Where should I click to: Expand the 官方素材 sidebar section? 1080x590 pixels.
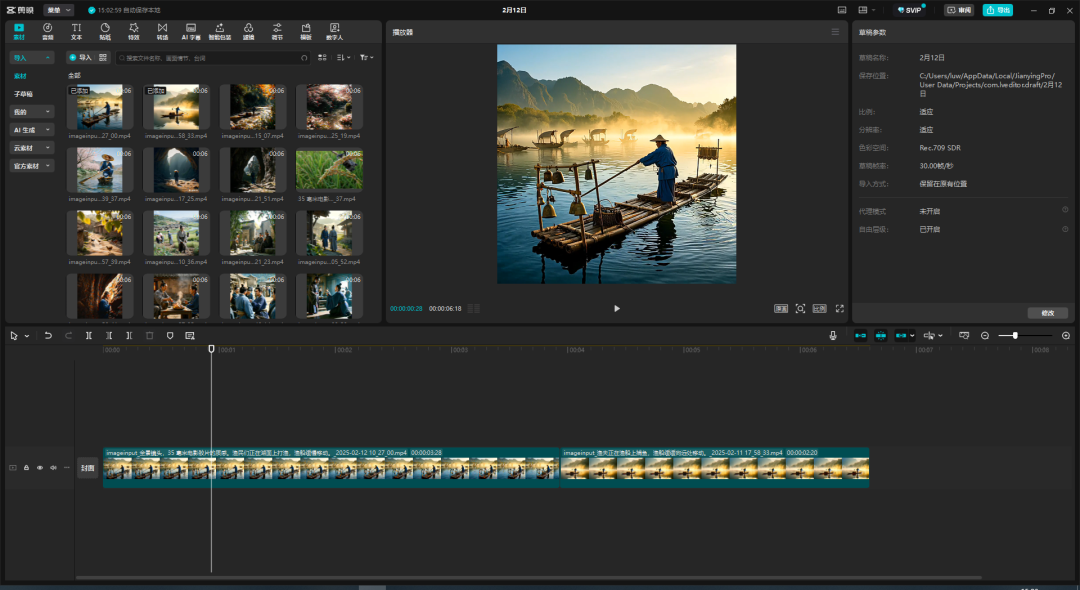tap(32, 166)
